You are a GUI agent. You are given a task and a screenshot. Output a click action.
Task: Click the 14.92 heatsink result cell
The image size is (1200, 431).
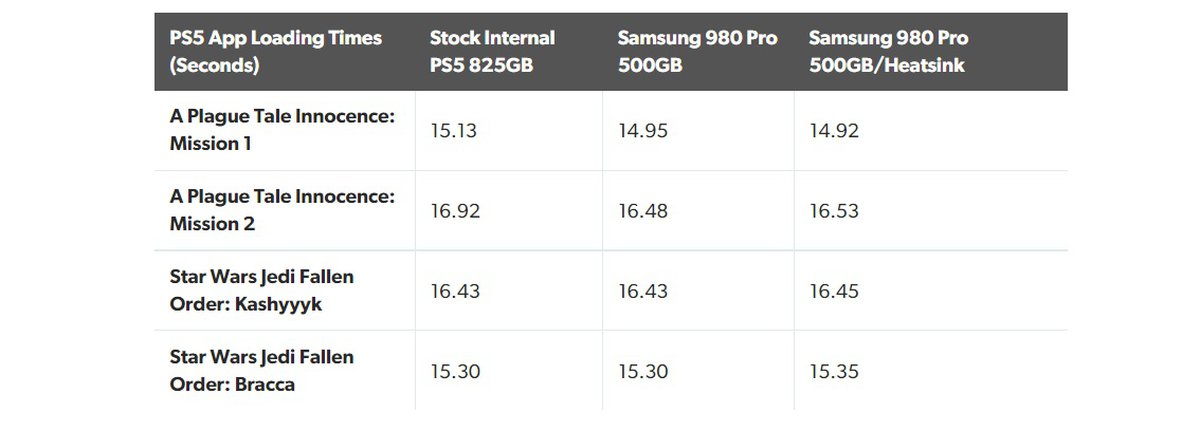click(835, 131)
